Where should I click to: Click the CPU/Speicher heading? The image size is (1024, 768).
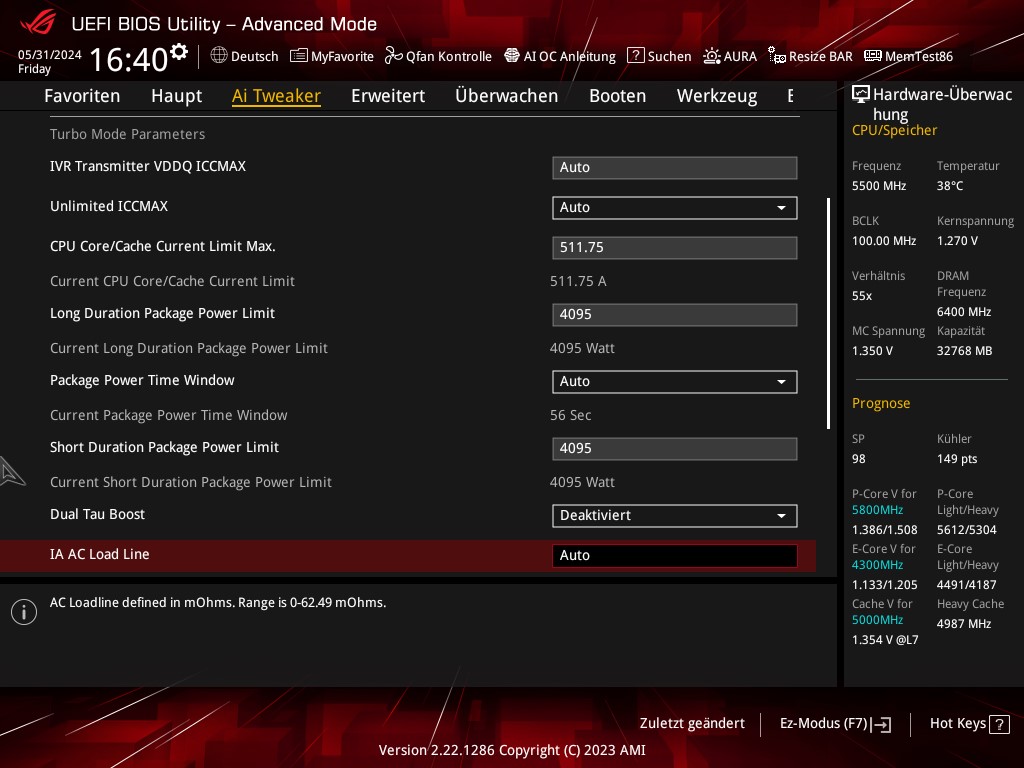pos(894,130)
